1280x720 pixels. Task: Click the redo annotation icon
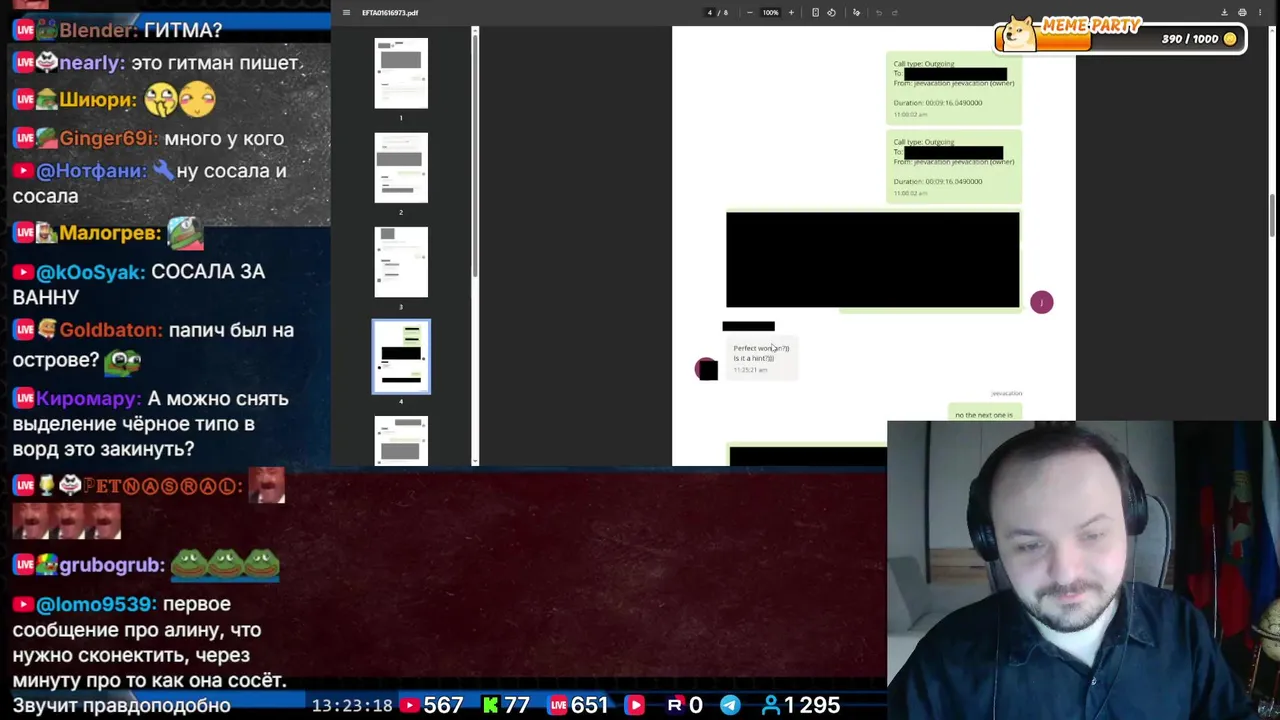pos(895,13)
